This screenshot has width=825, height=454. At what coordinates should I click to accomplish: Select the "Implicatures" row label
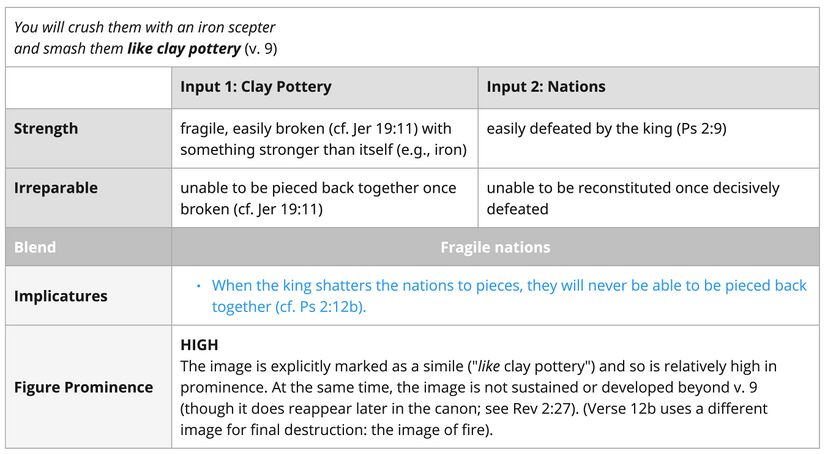click(x=61, y=296)
